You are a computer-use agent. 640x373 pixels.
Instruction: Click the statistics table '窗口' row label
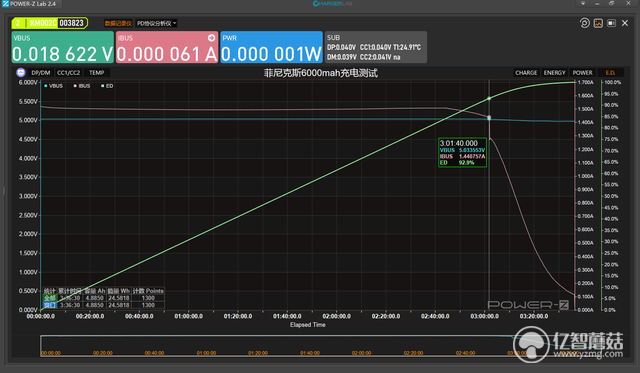(x=50, y=305)
